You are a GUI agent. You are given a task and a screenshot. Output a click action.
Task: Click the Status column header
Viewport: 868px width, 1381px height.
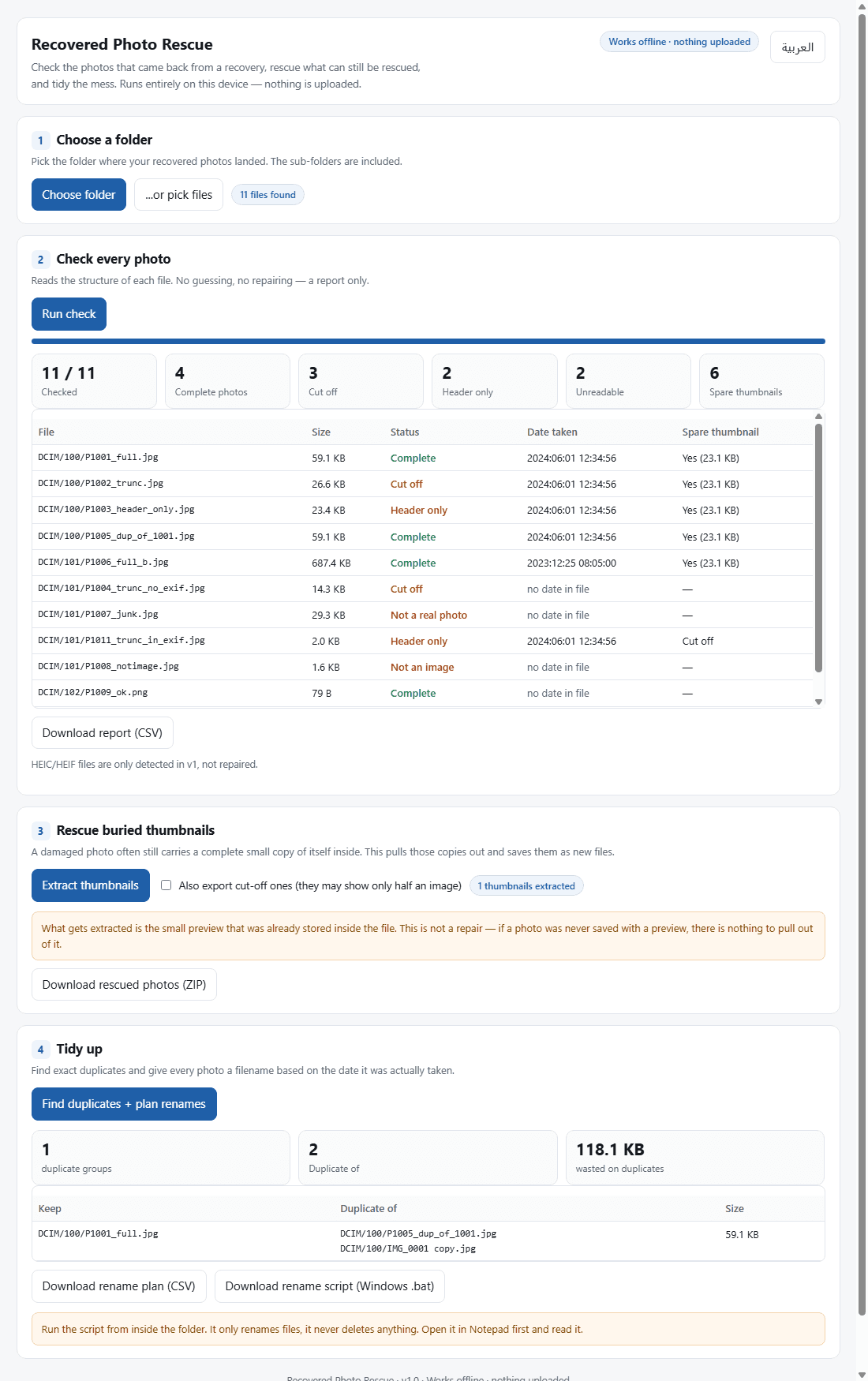point(405,432)
